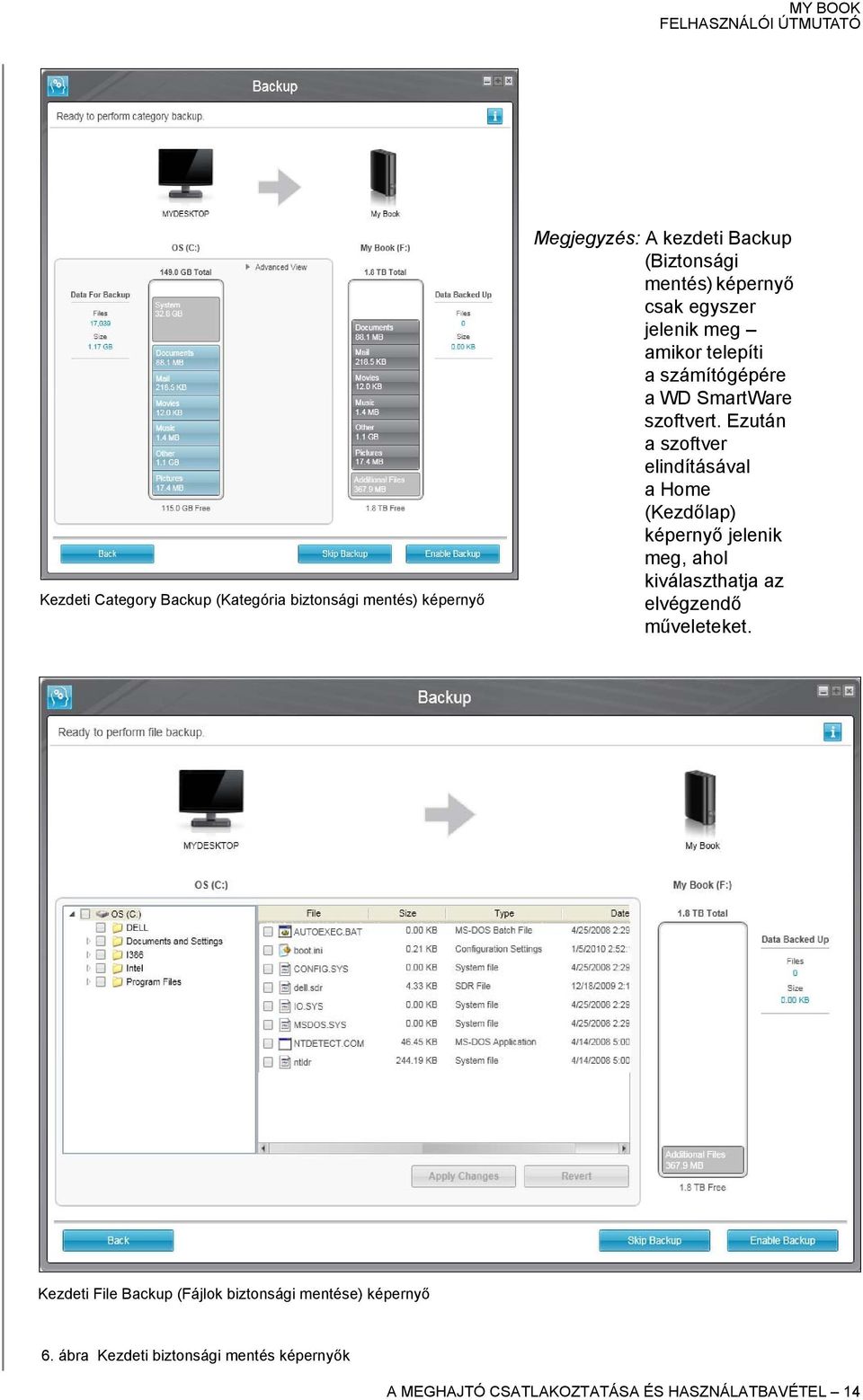The height and width of the screenshot is (1400, 863).
Task: Select the Mail category on OS (C:) gauge
Action: [186, 383]
